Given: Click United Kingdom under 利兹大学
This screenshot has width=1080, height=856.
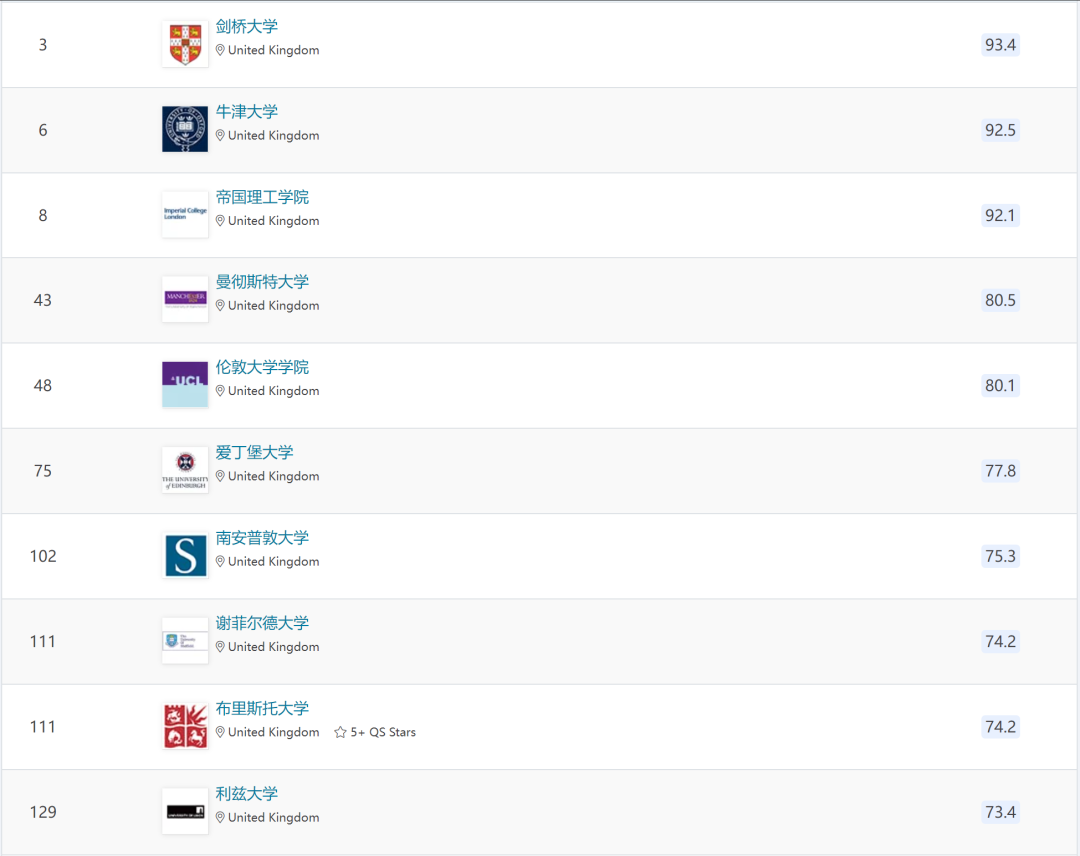Looking at the screenshot, I should pos(273,817).
